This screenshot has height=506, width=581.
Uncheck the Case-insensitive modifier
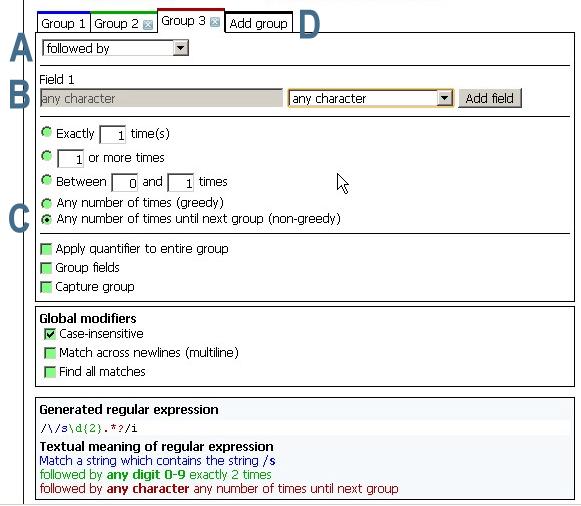[50, 334]
